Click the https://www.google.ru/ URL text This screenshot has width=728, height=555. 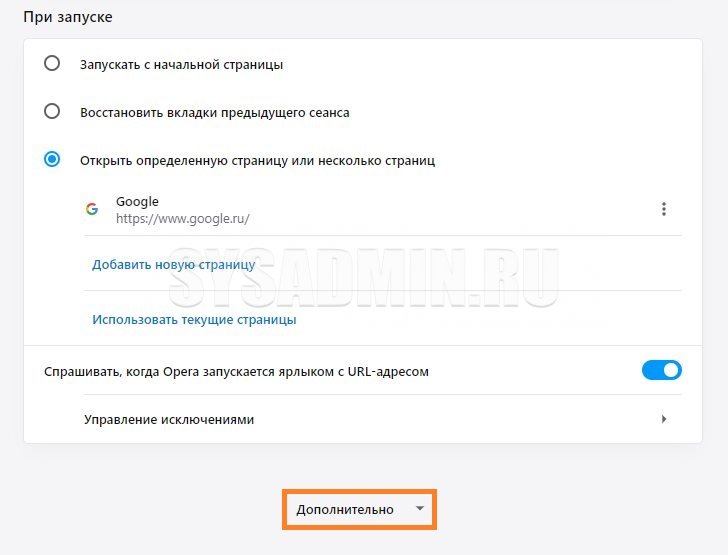point(182,218)
